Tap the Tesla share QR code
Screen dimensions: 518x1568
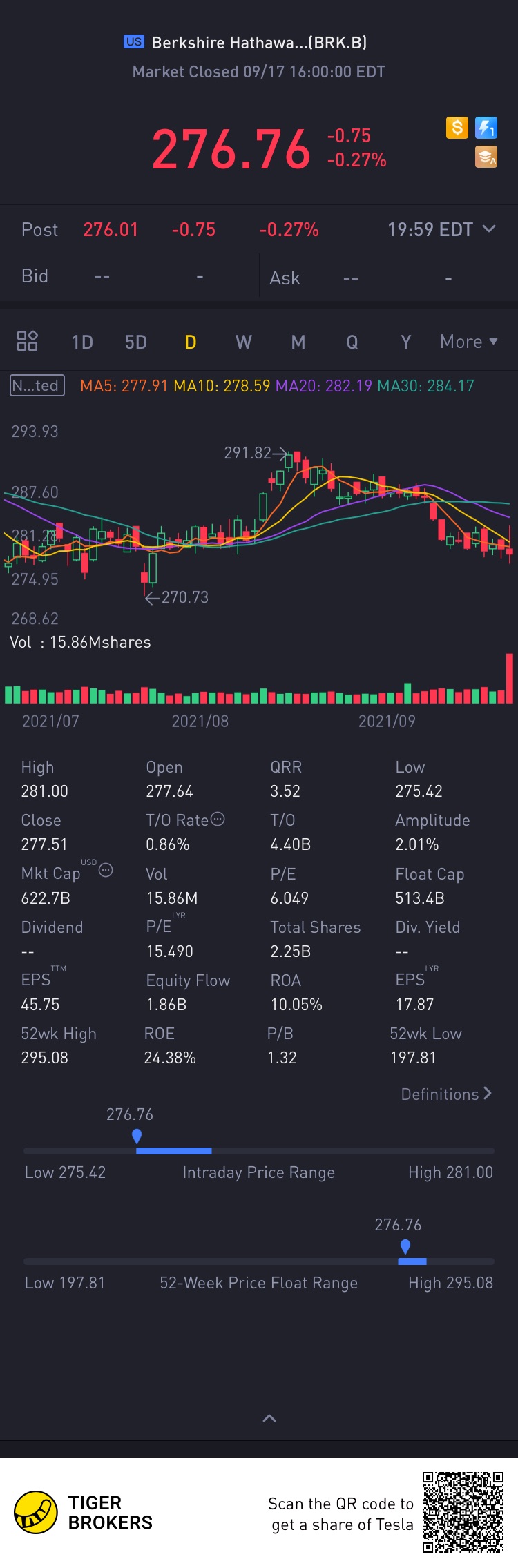[463, 1512]
